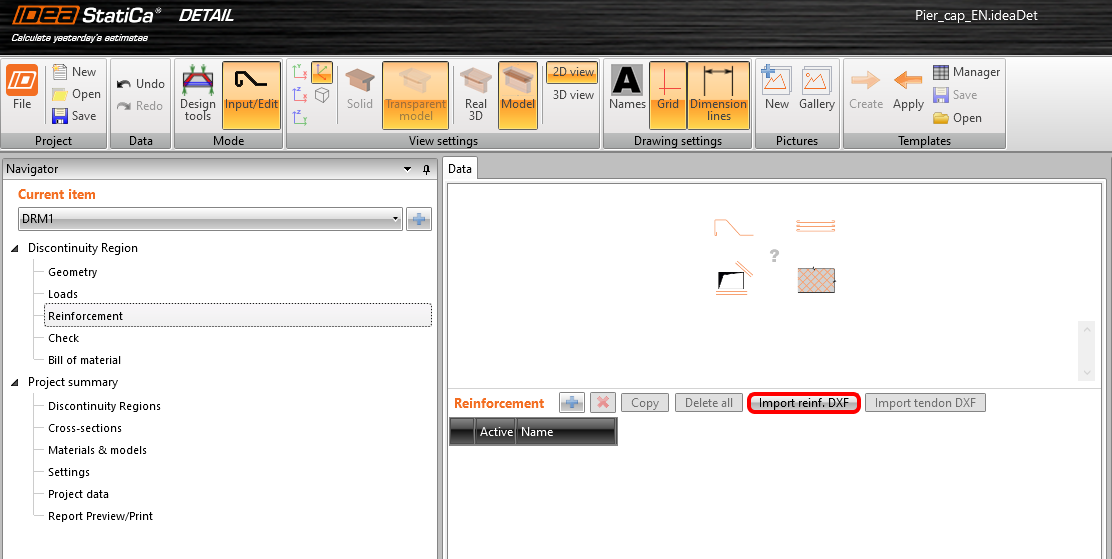Add new item with plus beside DRM1

click(x=419, y=220)
